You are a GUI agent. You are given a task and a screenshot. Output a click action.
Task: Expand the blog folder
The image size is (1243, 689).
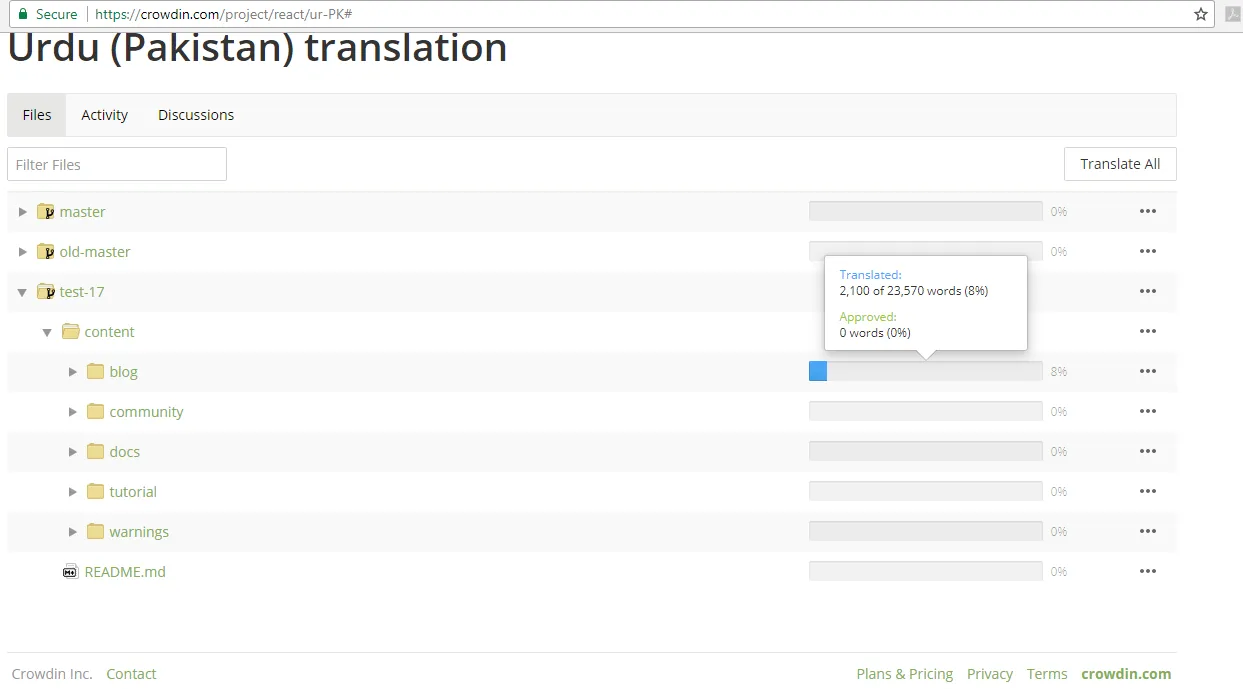[x=72, y=372]
